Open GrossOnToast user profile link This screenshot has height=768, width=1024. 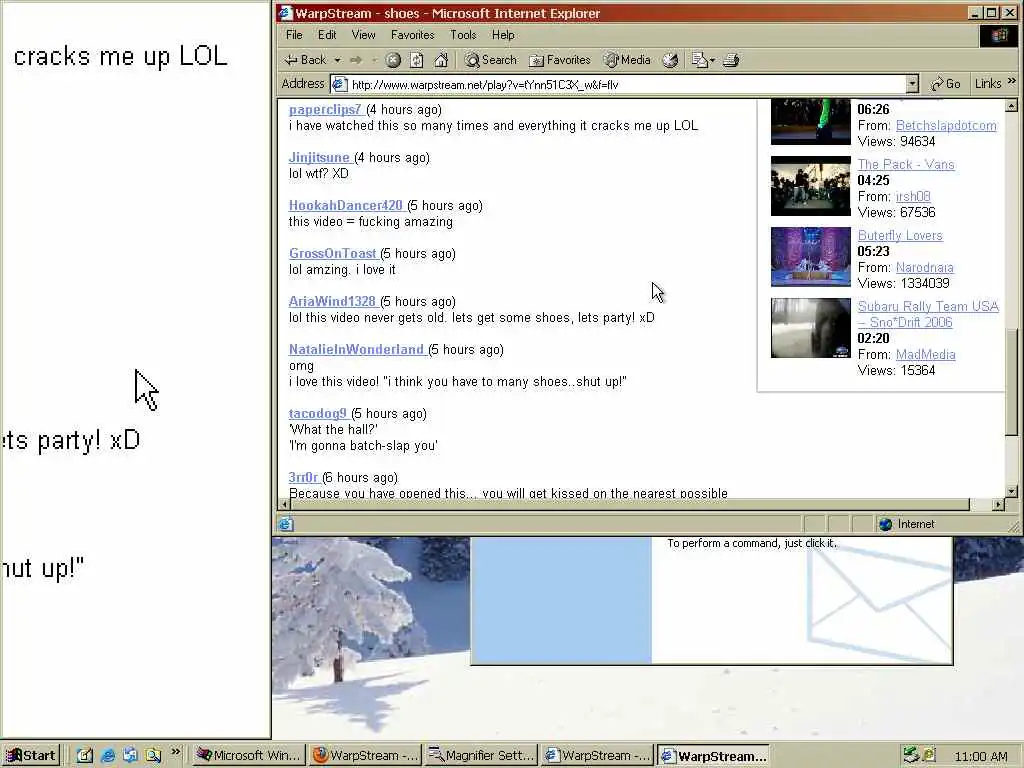point(332,253)
